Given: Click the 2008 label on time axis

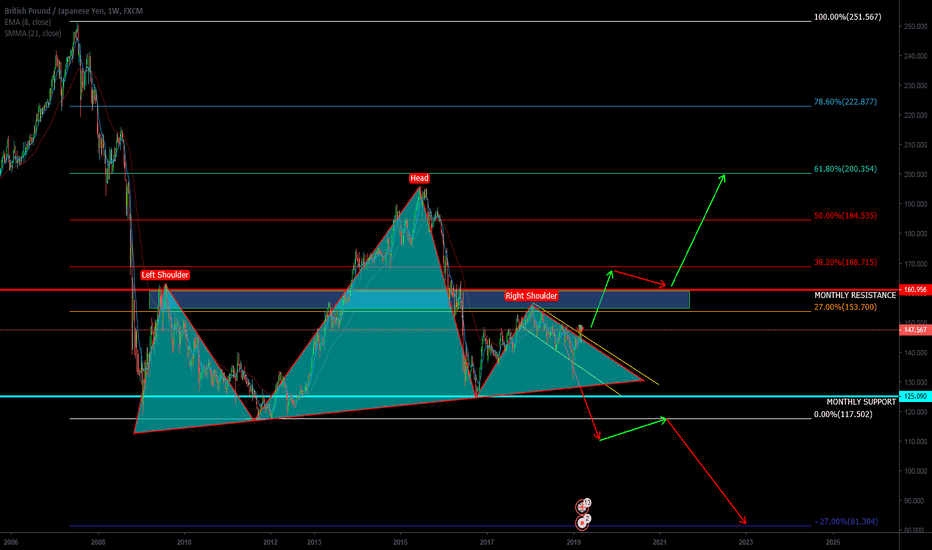Looking at the screenshot, I should tap(98, 542).
